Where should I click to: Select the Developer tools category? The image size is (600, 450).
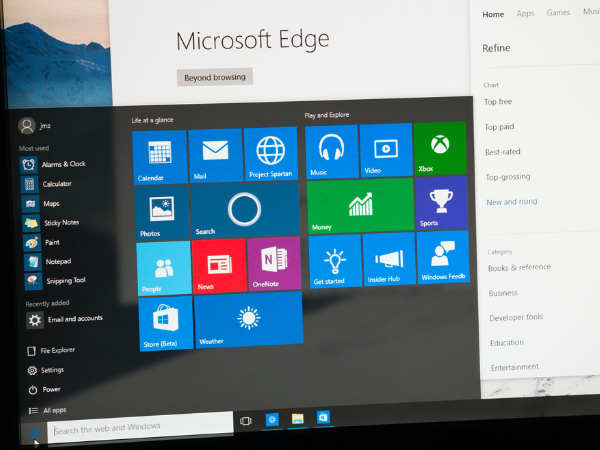click(x=516, y=317)
